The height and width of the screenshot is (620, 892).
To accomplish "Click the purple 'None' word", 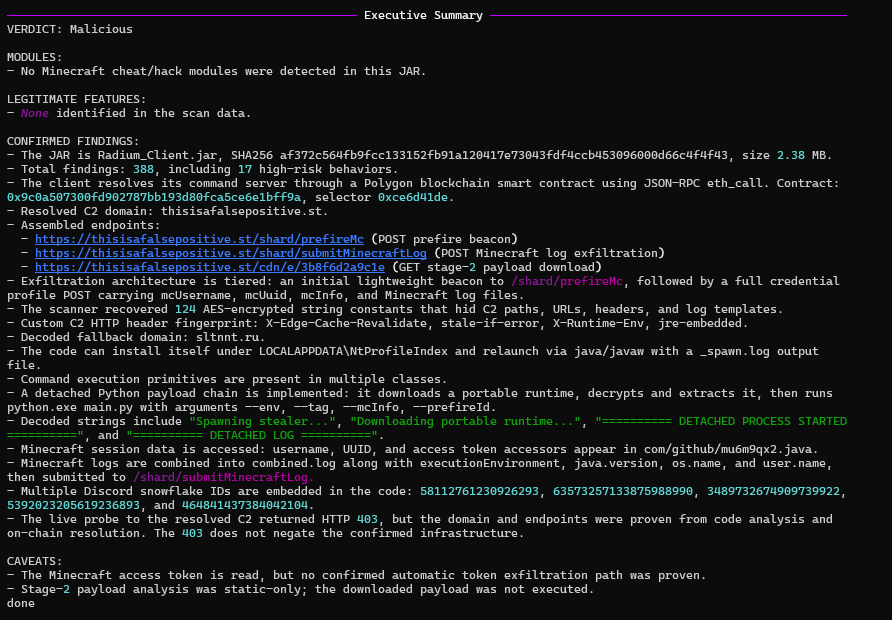I will tap(35, 113).
